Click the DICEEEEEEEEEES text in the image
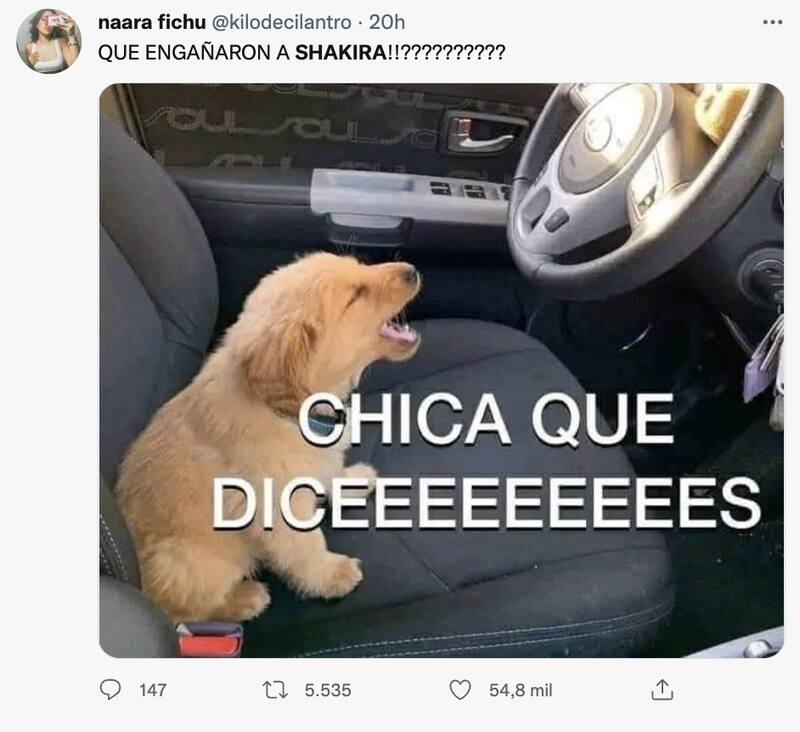Screen dimensions: 800x732 [x=486, y=502]
